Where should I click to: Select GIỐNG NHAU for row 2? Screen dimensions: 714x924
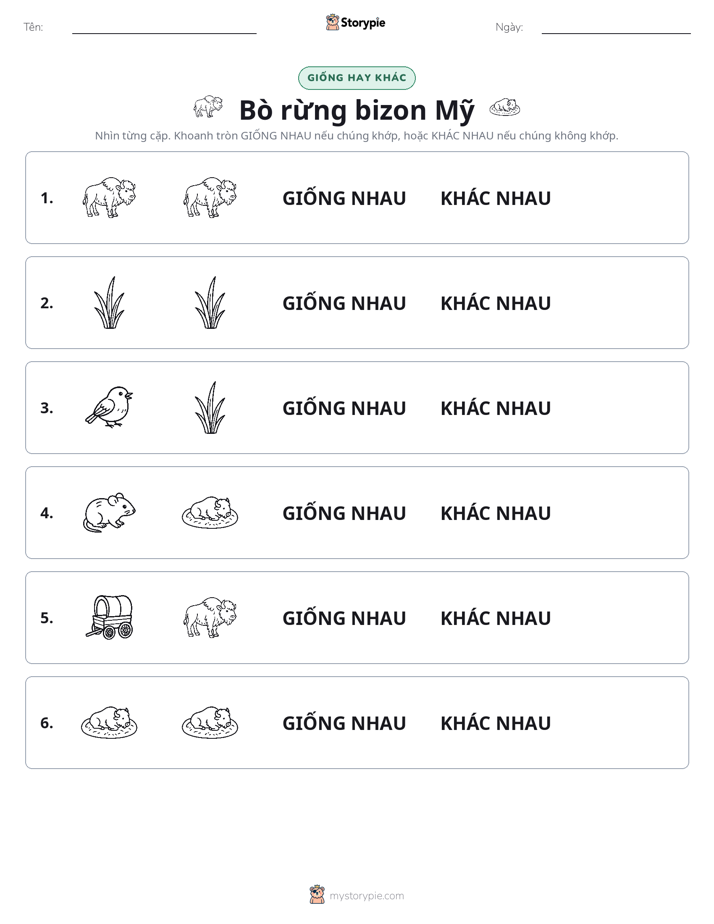pos(344,303)
